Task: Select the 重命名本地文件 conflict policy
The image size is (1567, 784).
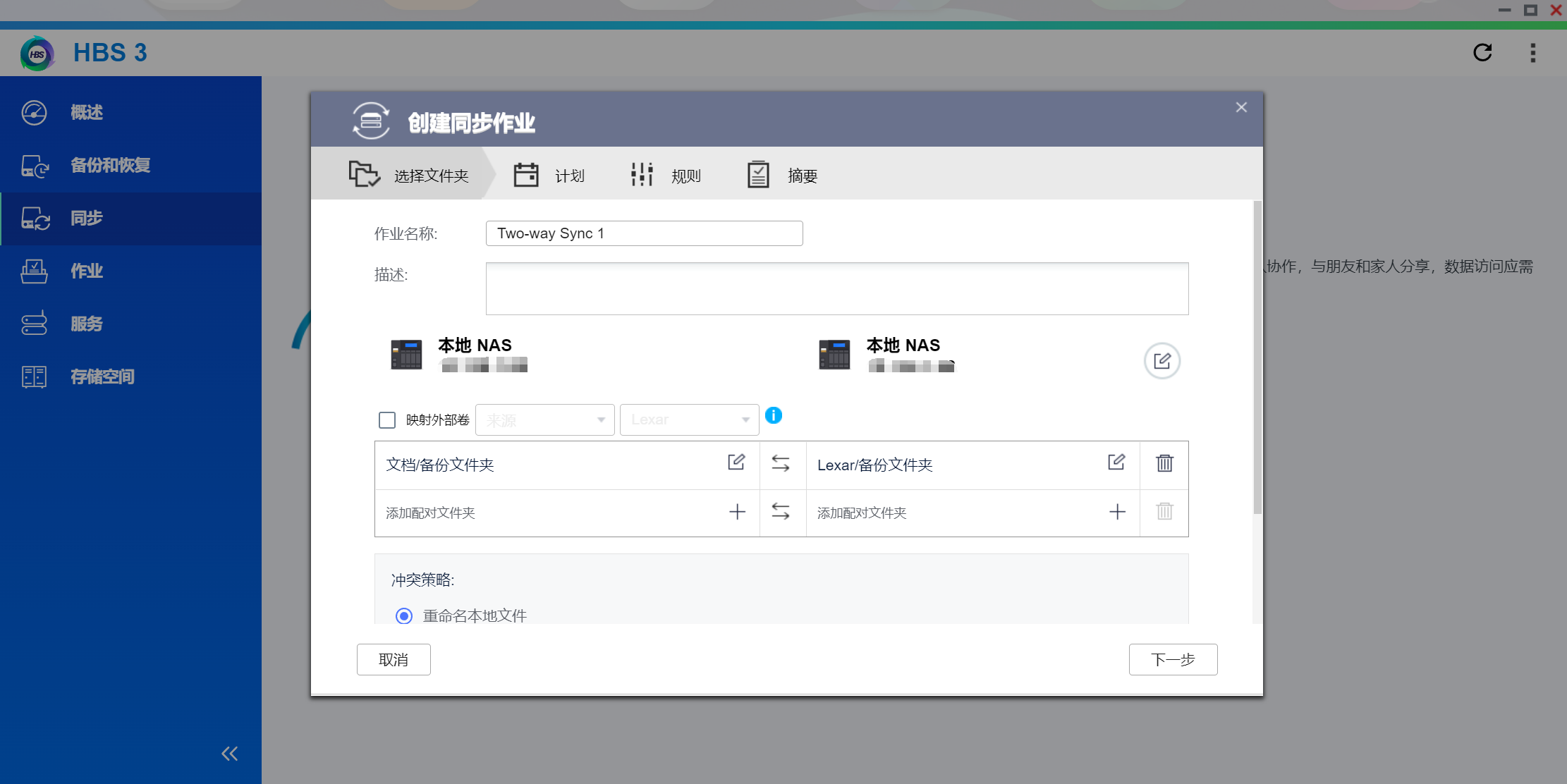Action: [x=403, y=615]
